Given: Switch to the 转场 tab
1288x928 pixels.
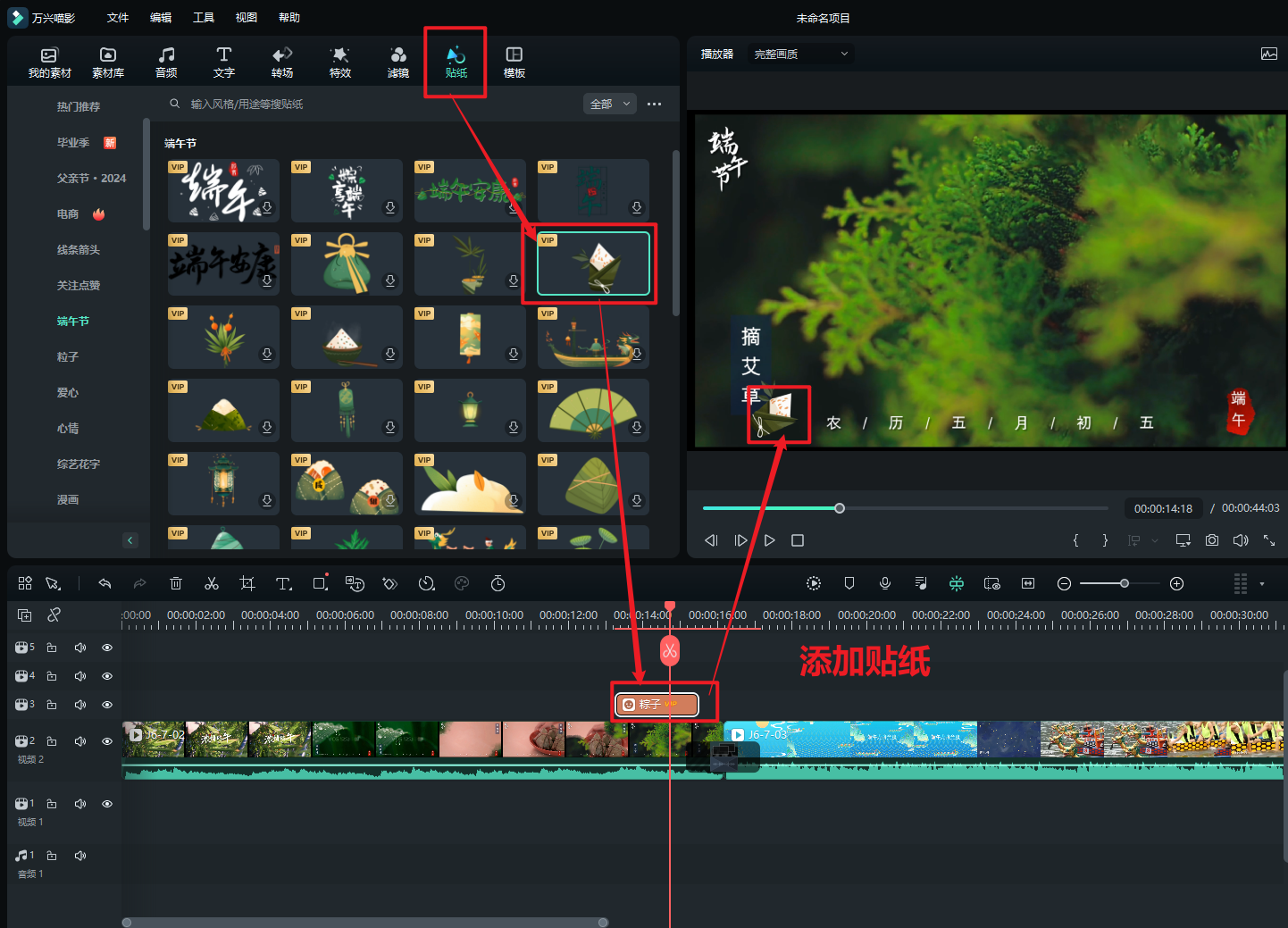Looking at the screenshot, I should (x=282, y=62).
